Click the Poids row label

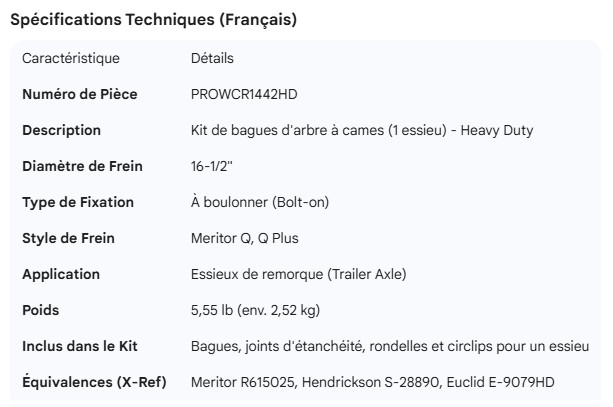pyautogui.click(x=41, y=310)
